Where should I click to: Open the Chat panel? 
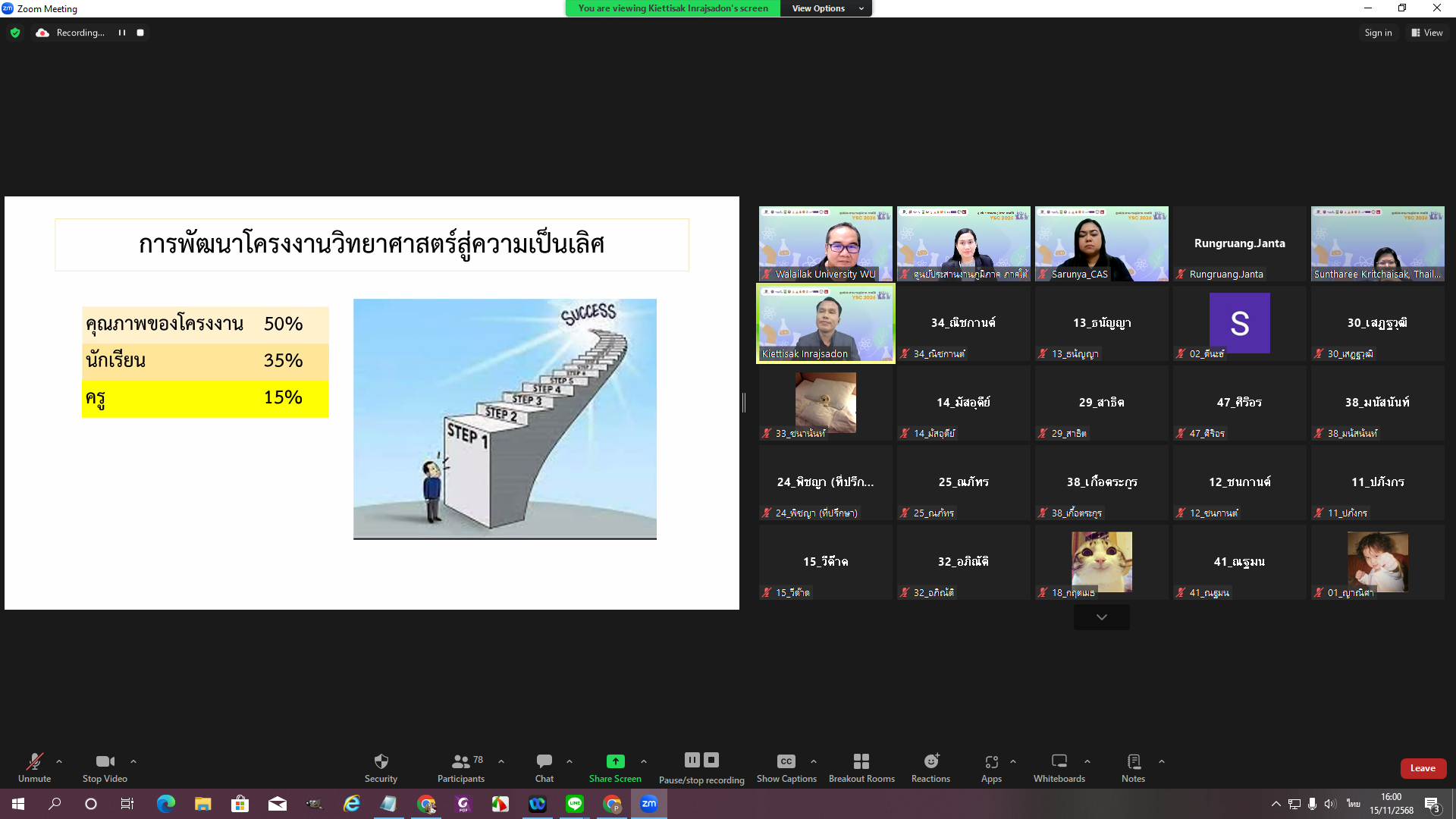point(544,762)
